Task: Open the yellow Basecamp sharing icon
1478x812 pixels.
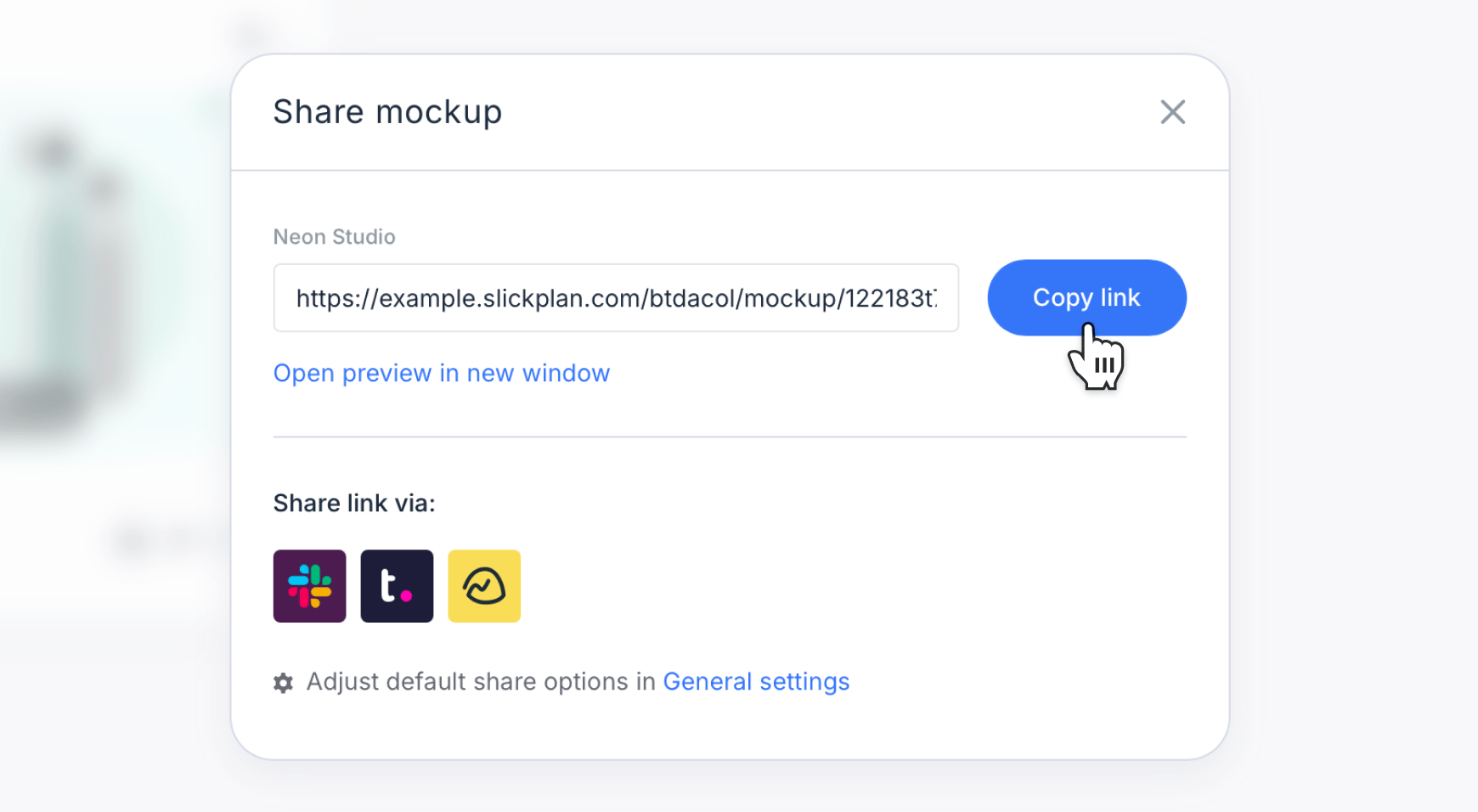Action: coord(484,586)
